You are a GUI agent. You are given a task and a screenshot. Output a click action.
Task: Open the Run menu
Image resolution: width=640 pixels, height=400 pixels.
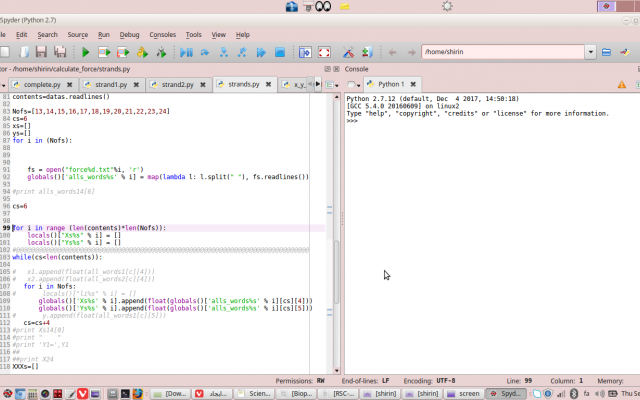pos(104,35)
